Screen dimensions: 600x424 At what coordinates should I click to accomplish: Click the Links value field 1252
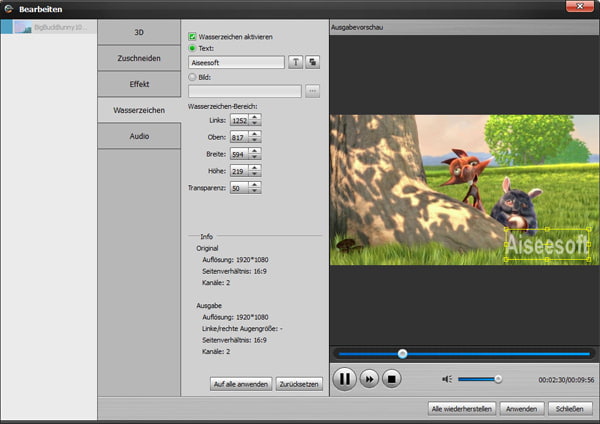240,120
